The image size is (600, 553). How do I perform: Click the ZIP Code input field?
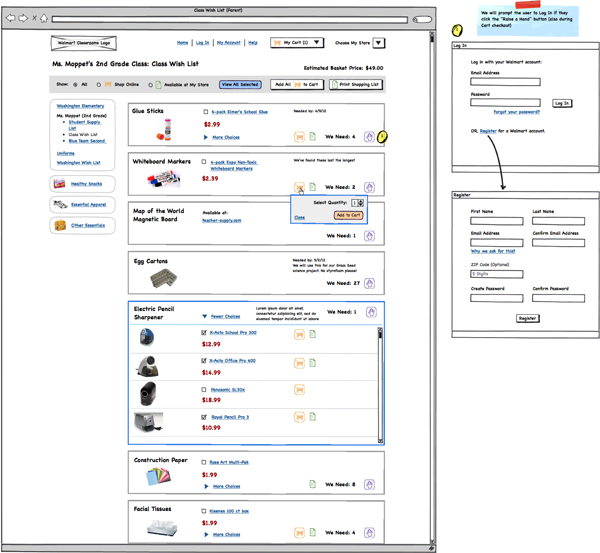point(496,274)
